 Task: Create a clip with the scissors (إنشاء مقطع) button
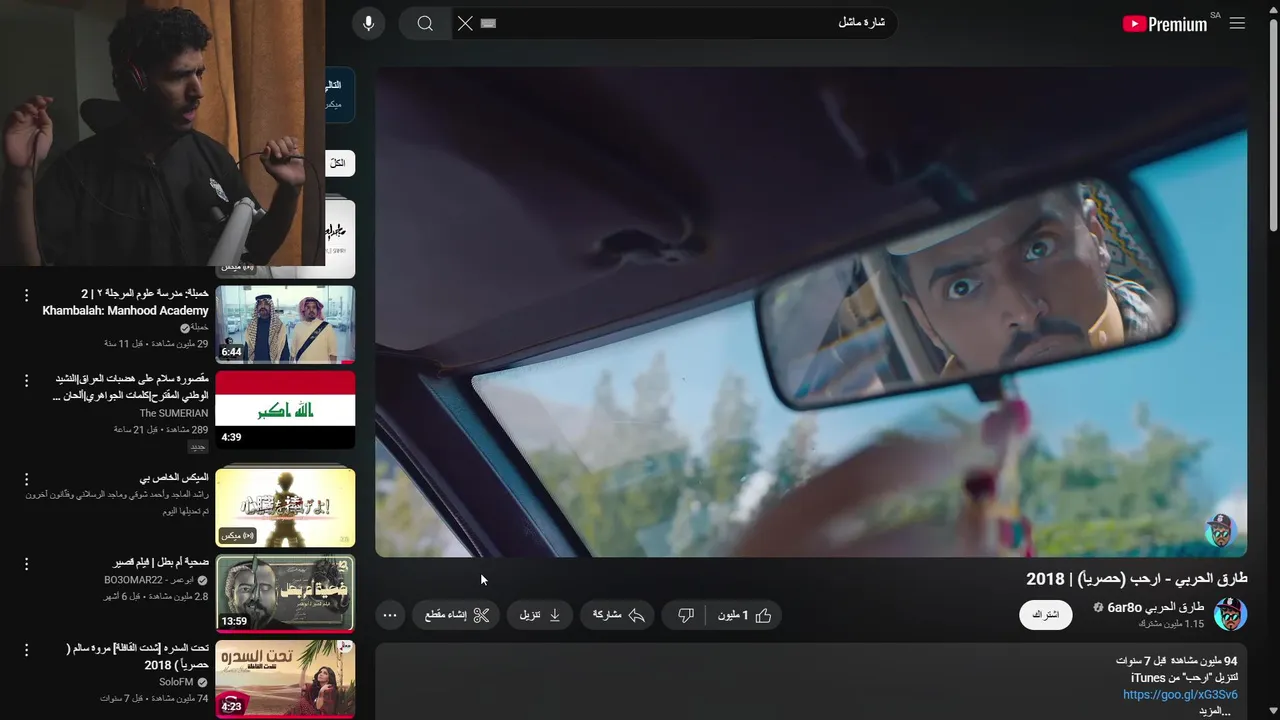pos(456,615)
